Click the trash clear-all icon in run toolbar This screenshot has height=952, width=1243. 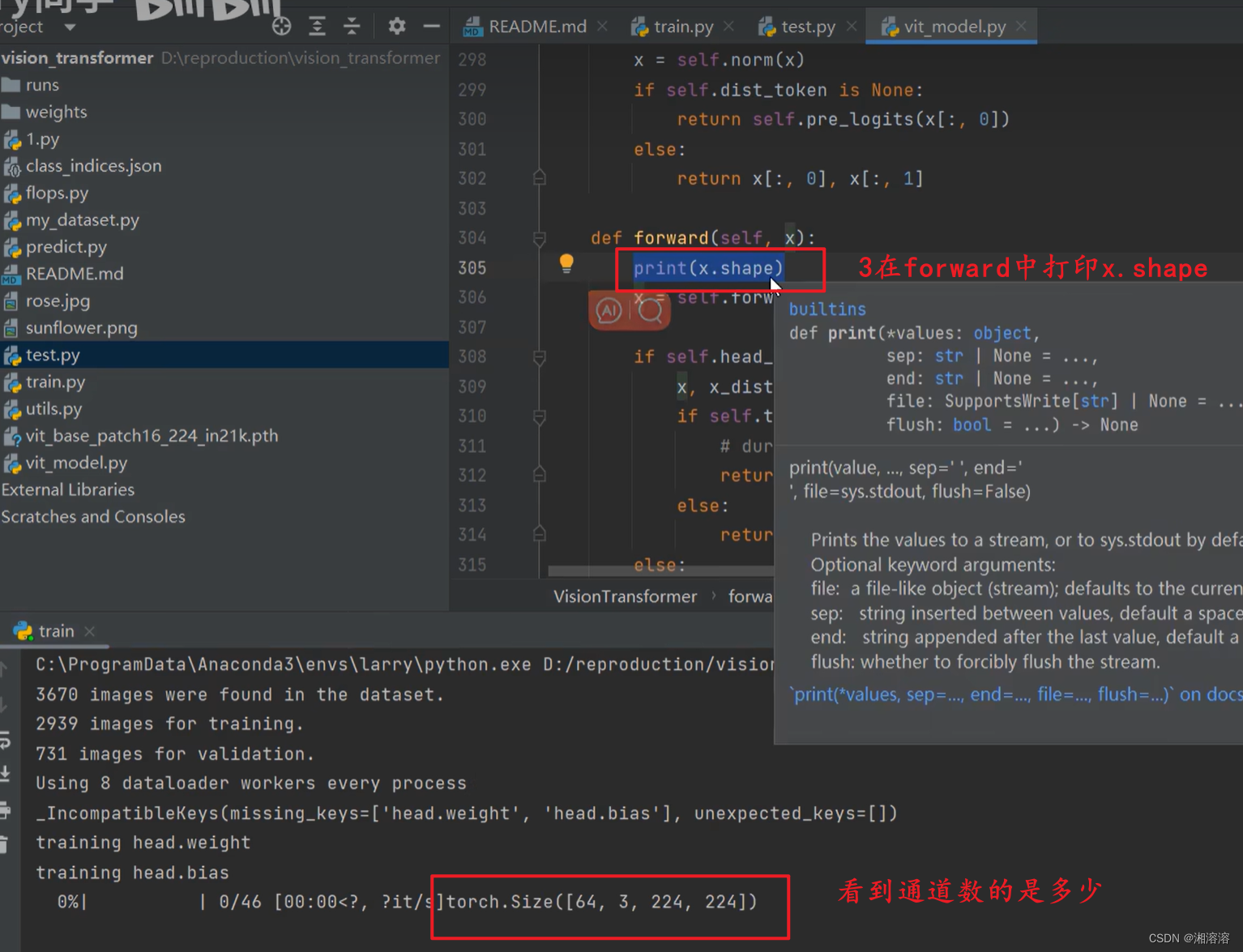(5, 844)
